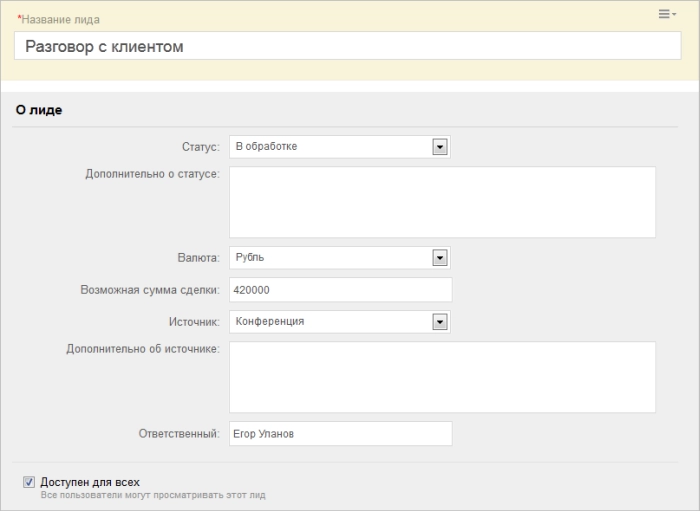Click the 'О лиде' section header
This screenshot has width=700, height=511.
tap(39, 111)
